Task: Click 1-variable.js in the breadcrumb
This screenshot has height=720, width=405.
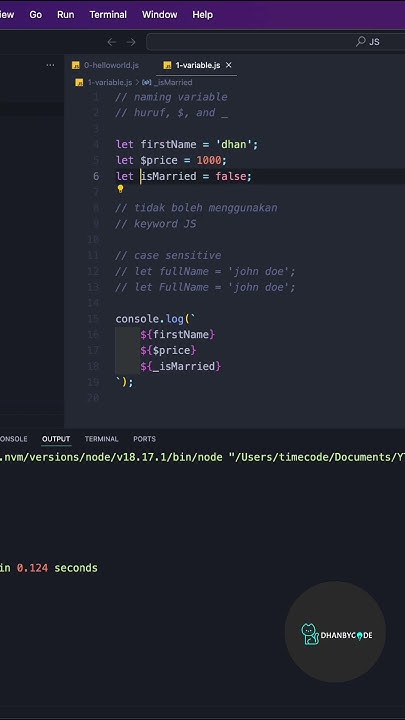Action: click(x=110, y=82)
